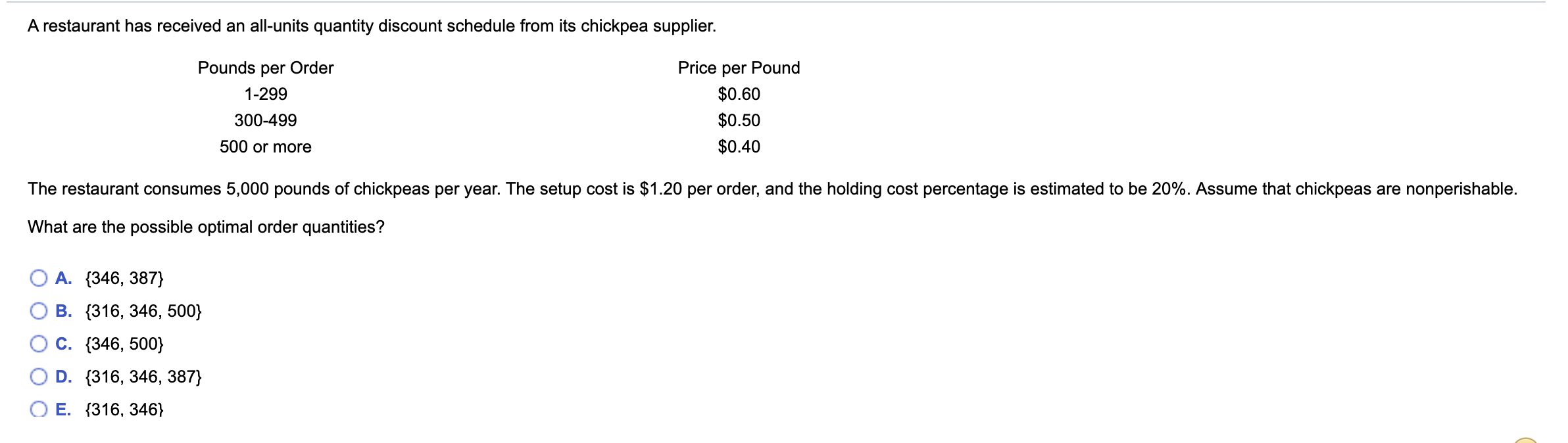Select answer option D radio button
1568x443 pixels.
tap(39, 377)
